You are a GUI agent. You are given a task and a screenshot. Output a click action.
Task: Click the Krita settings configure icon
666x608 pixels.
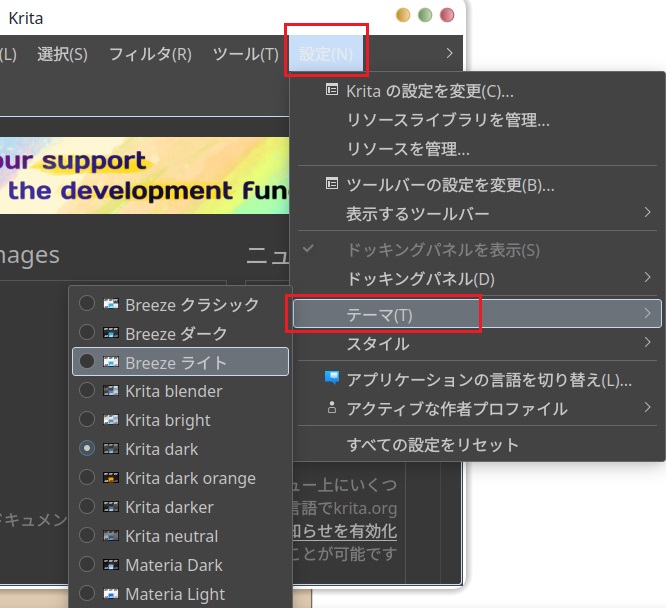[332, 91]
